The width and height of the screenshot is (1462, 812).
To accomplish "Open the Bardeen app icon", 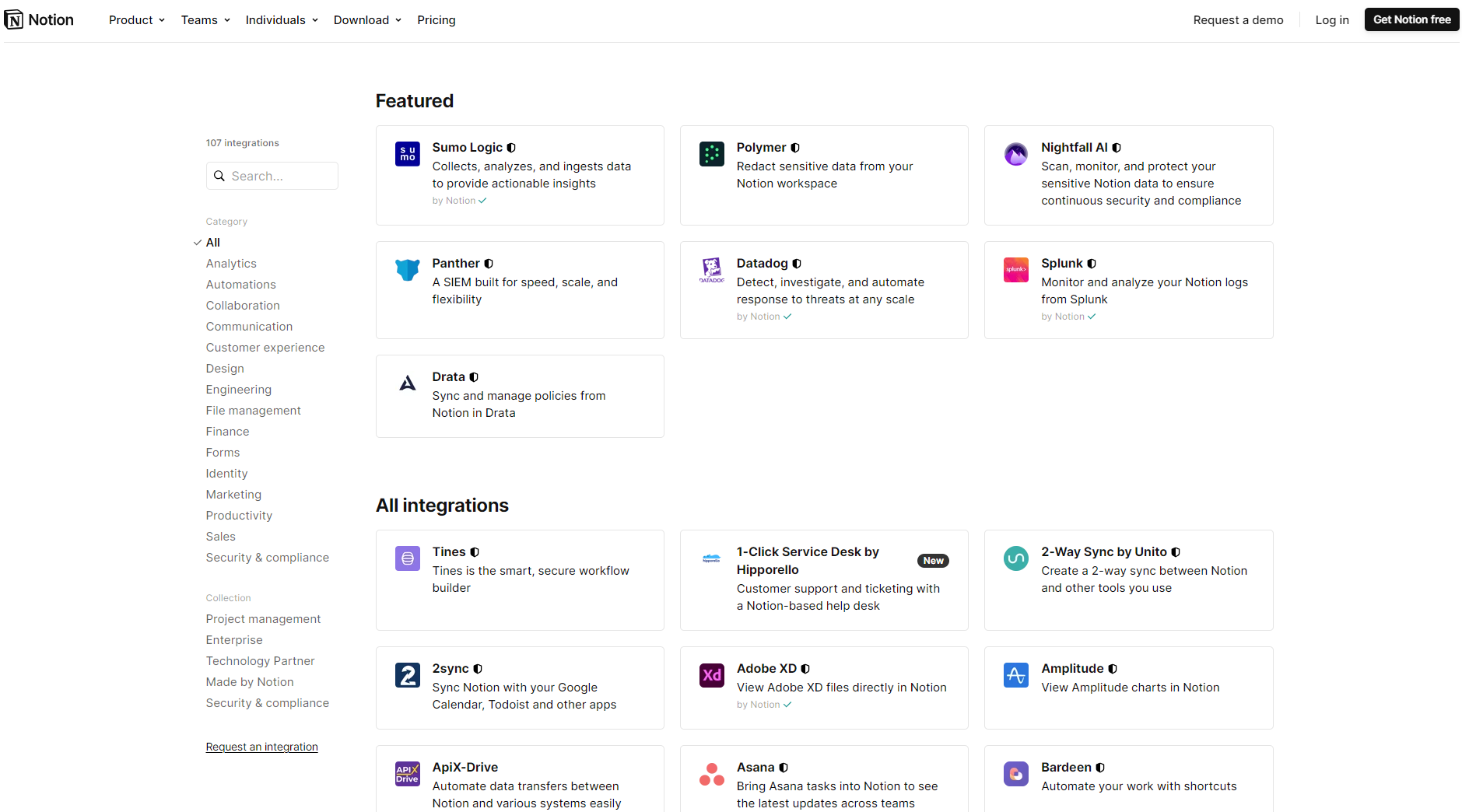I will 1016,774.
